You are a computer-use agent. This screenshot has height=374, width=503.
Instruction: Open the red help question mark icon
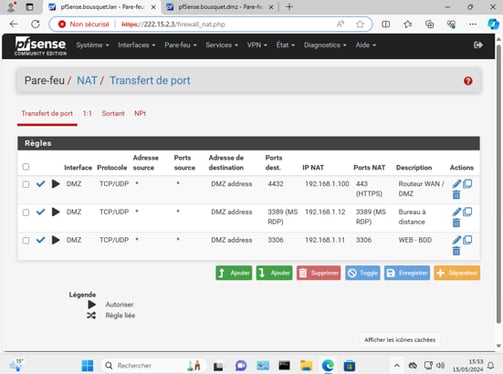(468, 81)
